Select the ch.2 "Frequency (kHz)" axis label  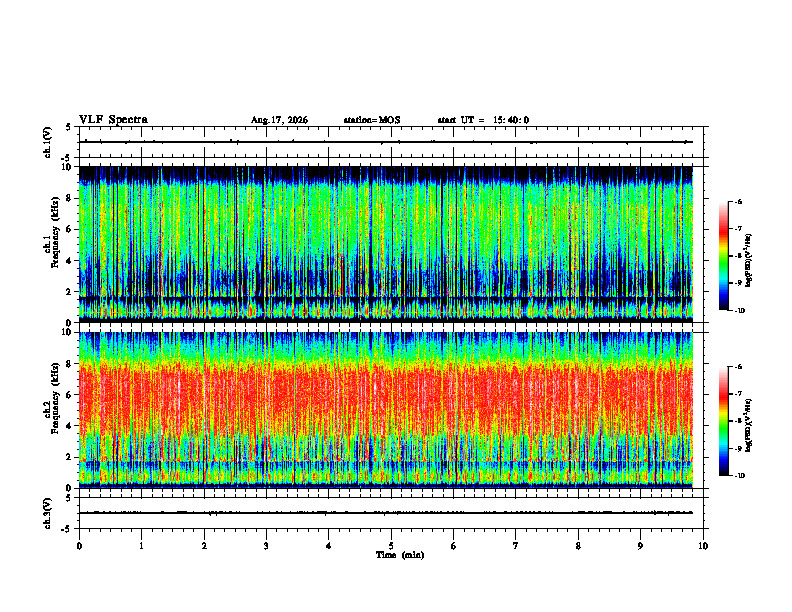(x=55, y=397)
